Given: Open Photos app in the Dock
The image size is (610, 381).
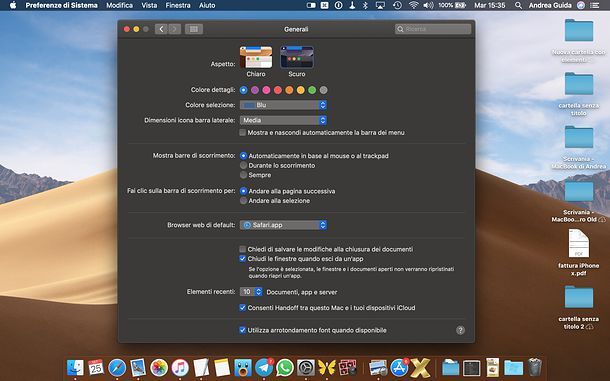Looking at the screenshot, I should (159, 367).
